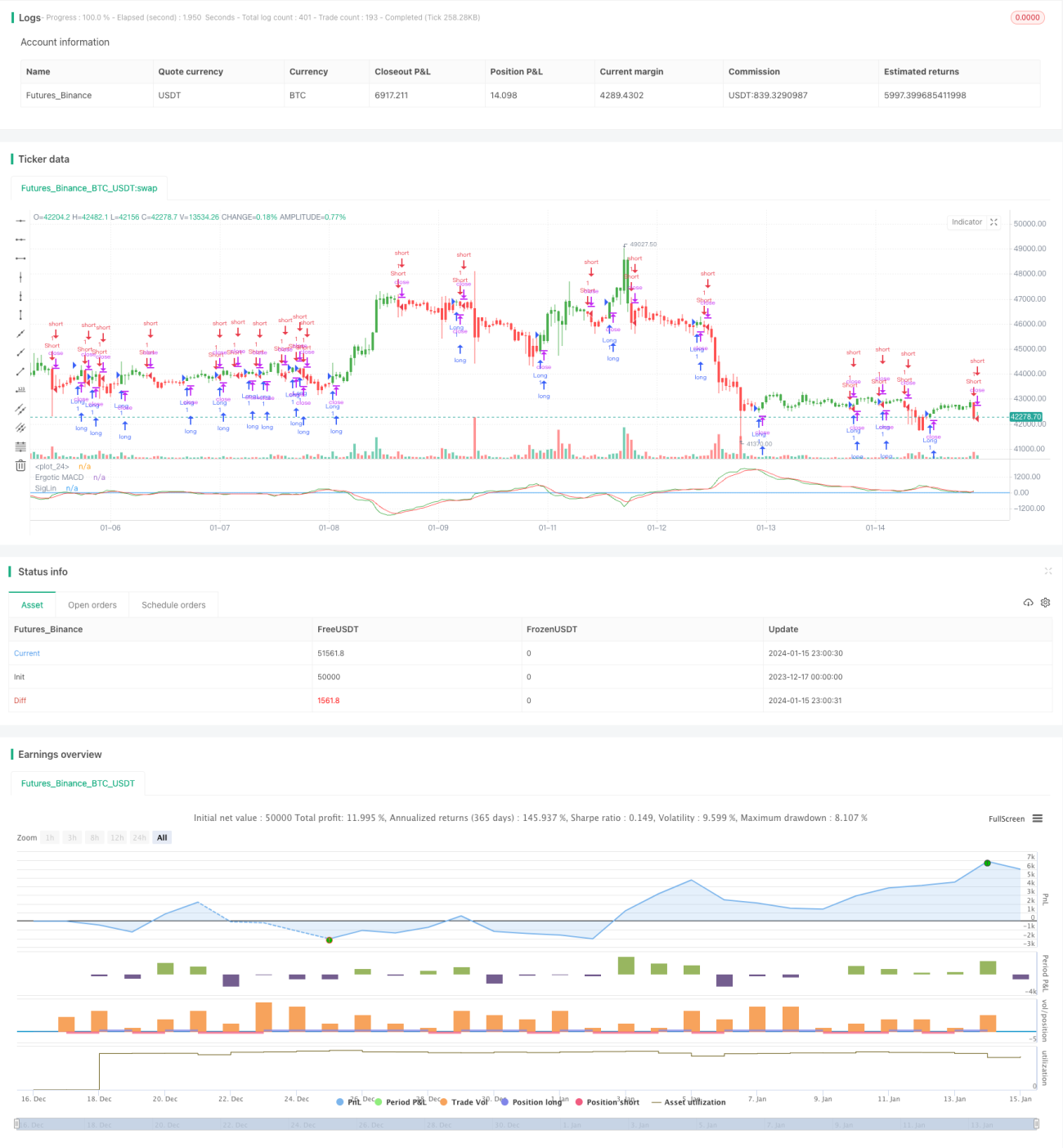
Task: Click the FullScreen button on earnings chart
Action: [1007, 818]
